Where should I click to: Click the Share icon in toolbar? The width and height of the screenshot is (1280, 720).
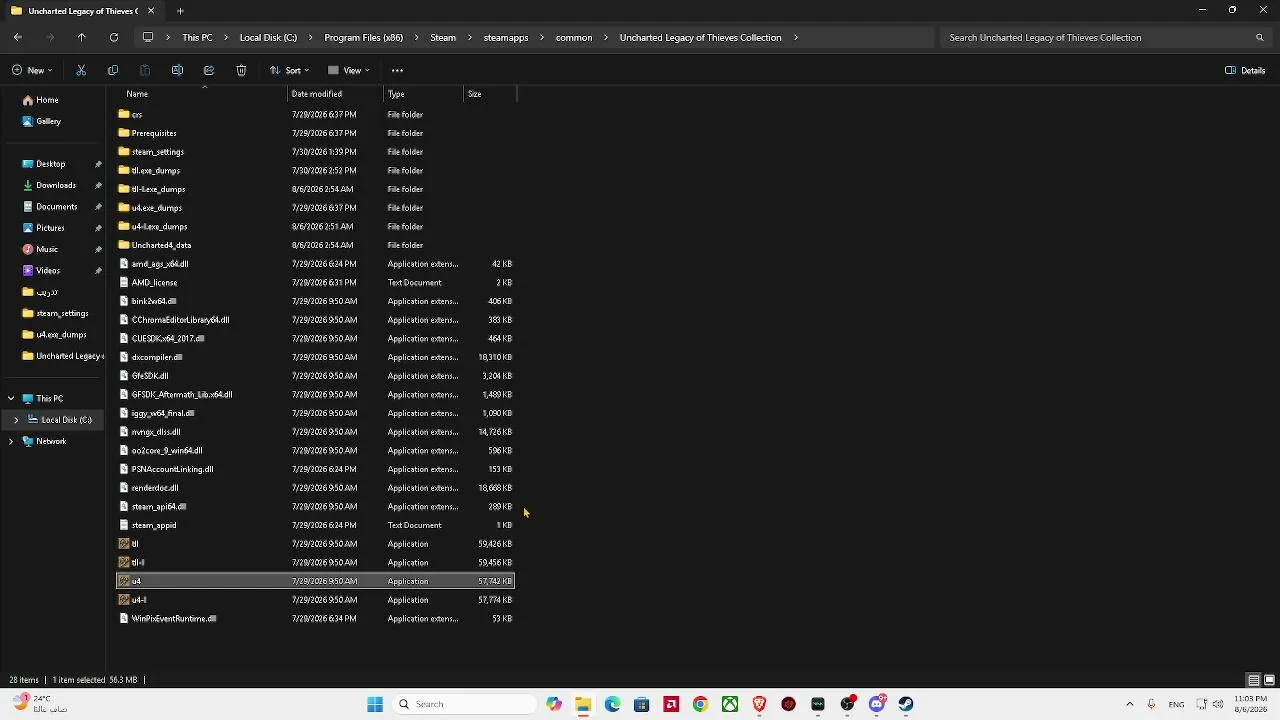[209, 70]
